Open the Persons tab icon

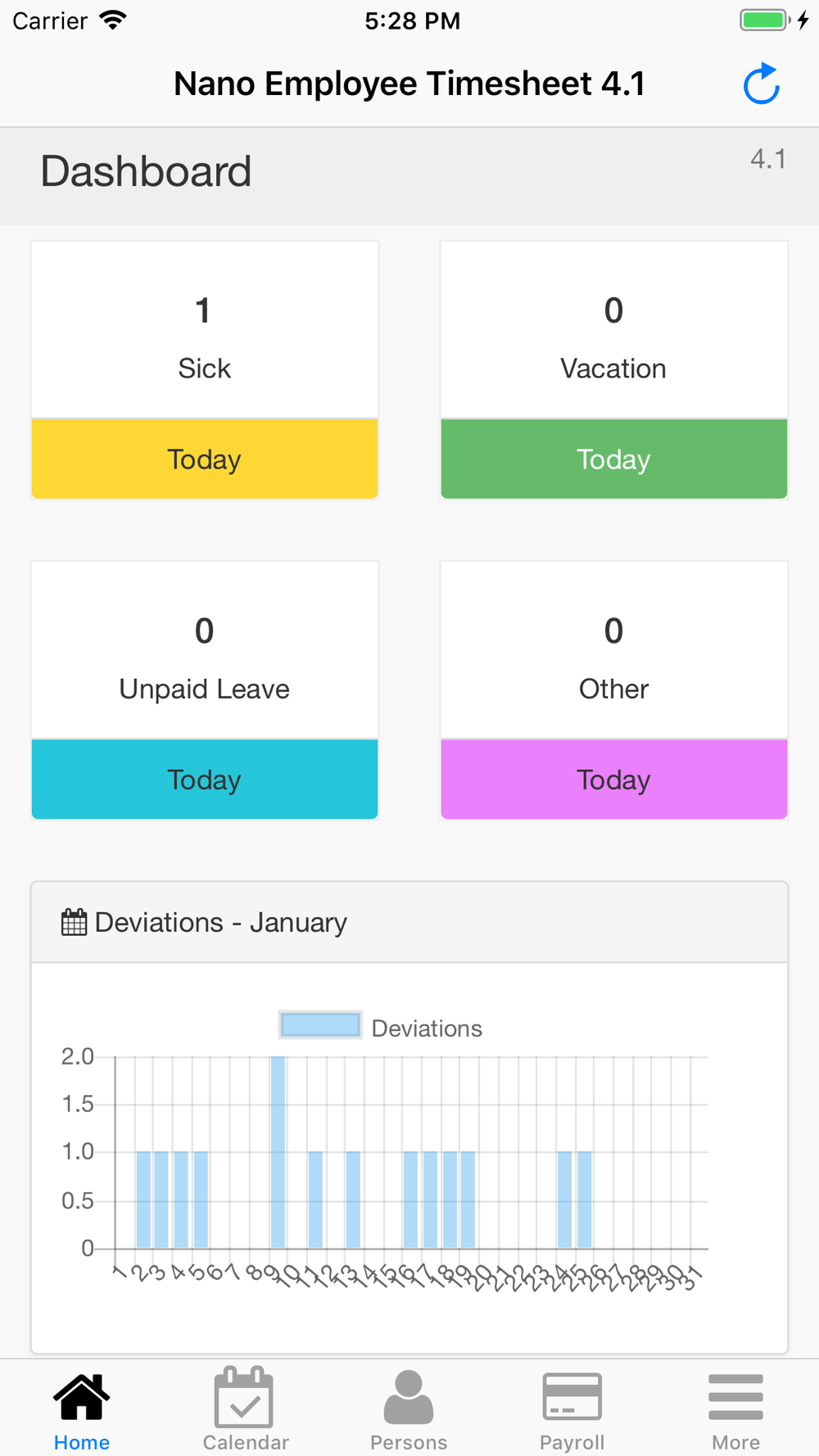click(x=408, y=1396)
